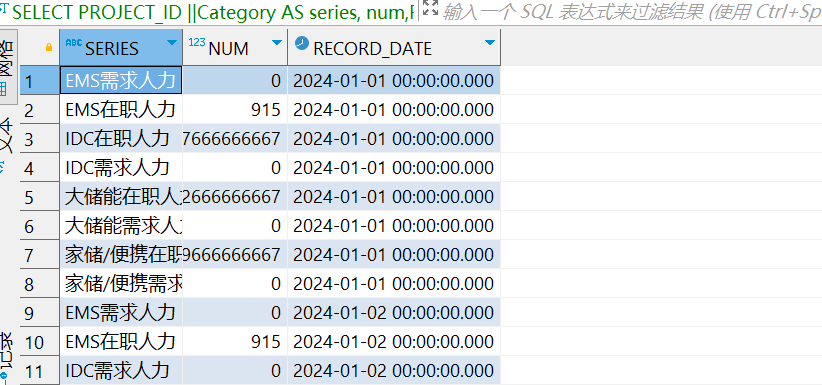This screenshot has width=822, height=385.
Task: Click IDC需求人力 cell in row 4
Action: click(121, 167)
